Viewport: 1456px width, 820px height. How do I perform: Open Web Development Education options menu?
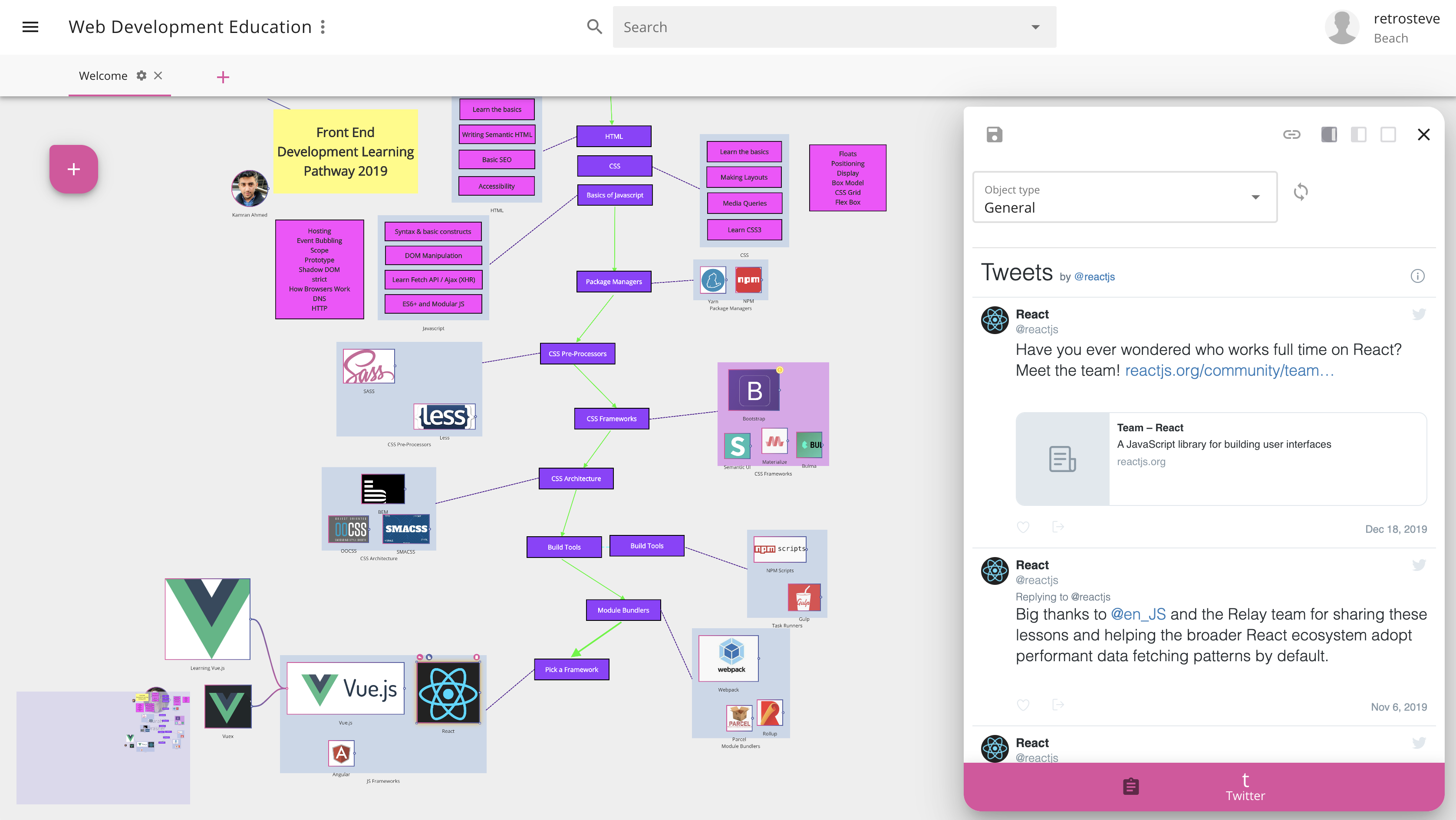[323, 26]
